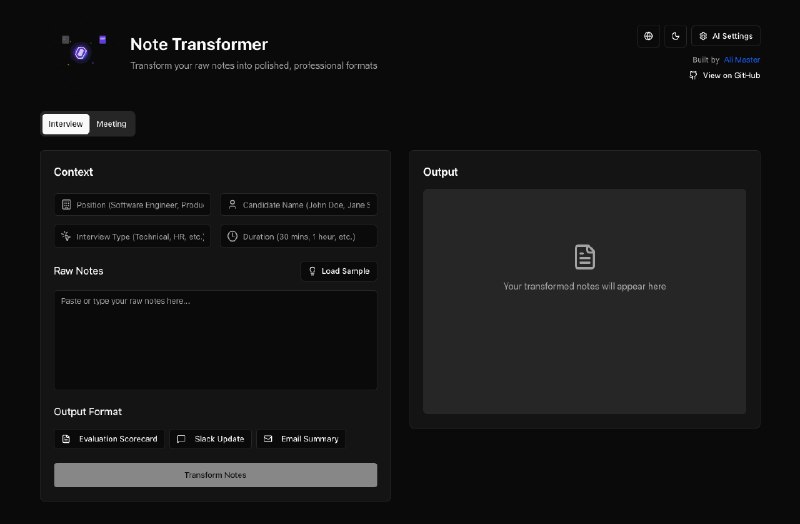Click the document icon in Output panel
Image resolution: width=800 pixels, height=524 pixels.
(584, 257)
